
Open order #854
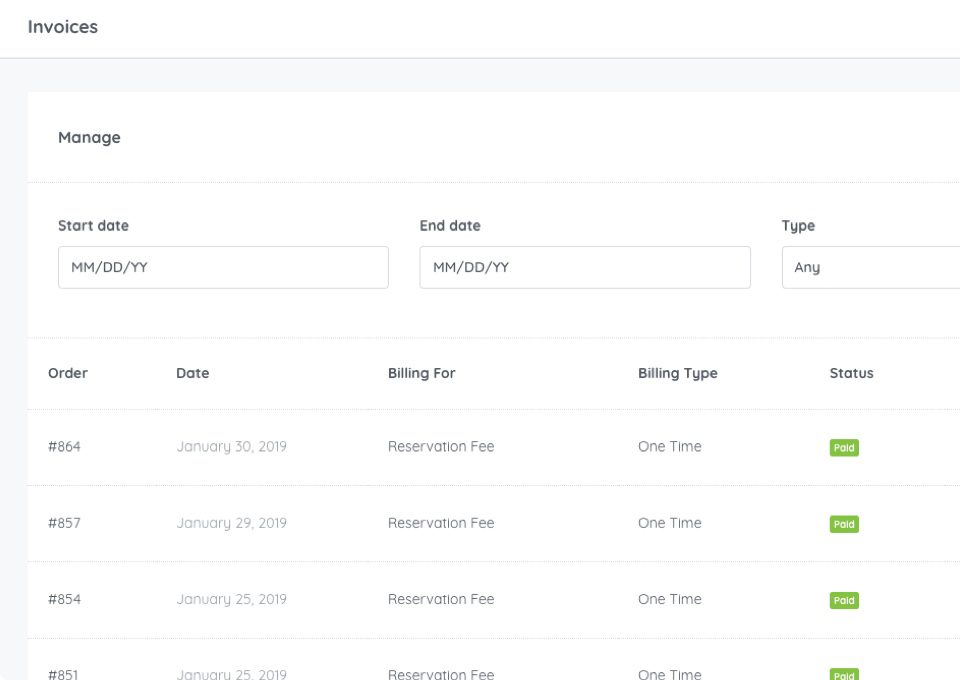pos(64,599)
